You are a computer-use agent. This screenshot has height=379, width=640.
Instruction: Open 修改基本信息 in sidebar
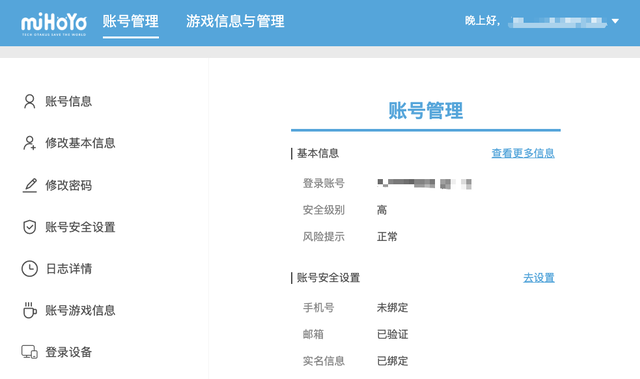[x=80, y=143]
